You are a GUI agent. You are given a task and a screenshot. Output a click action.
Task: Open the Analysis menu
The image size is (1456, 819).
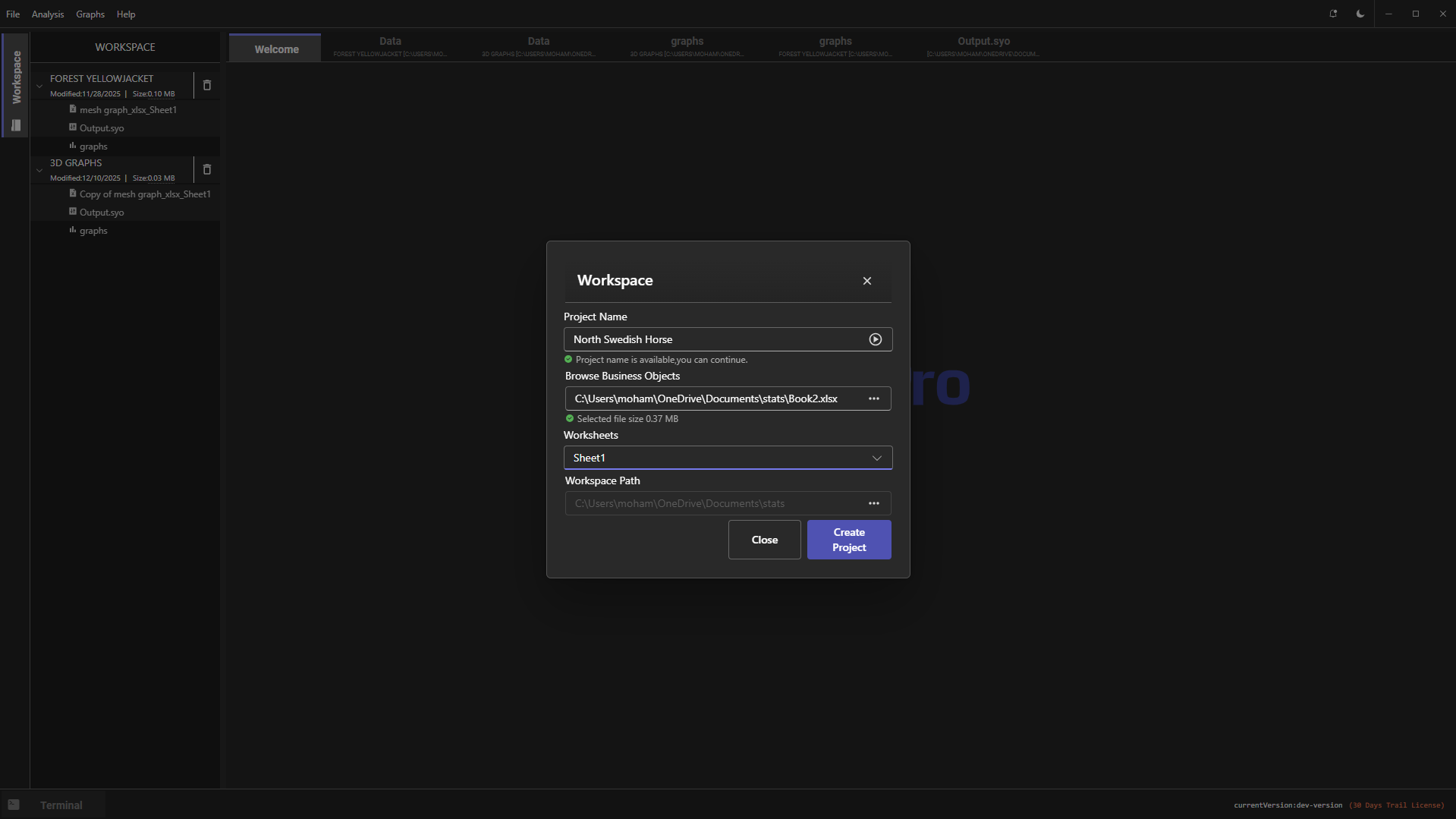click(48, 14)
